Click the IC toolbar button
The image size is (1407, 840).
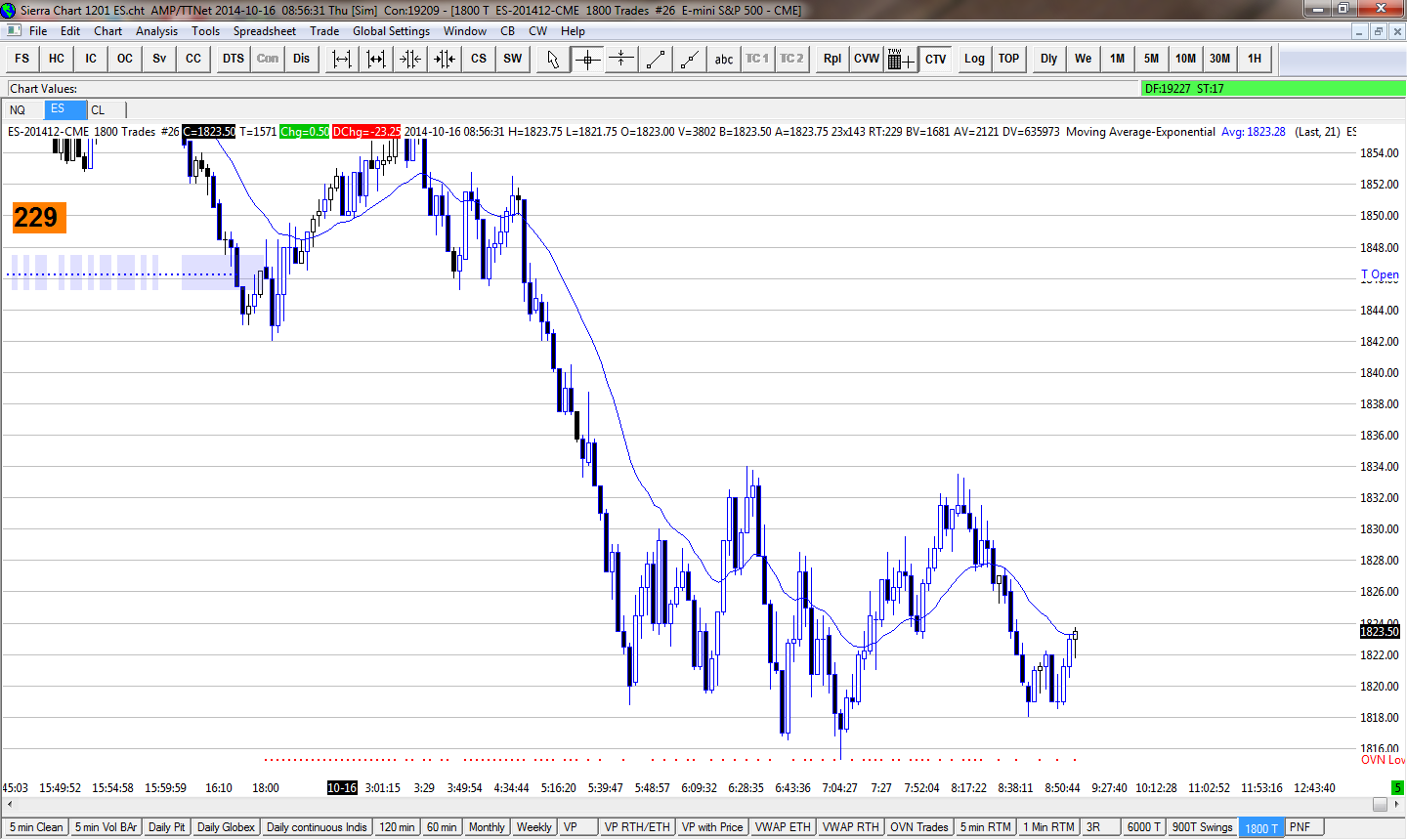pyautogui.click(x=91, y=59)
